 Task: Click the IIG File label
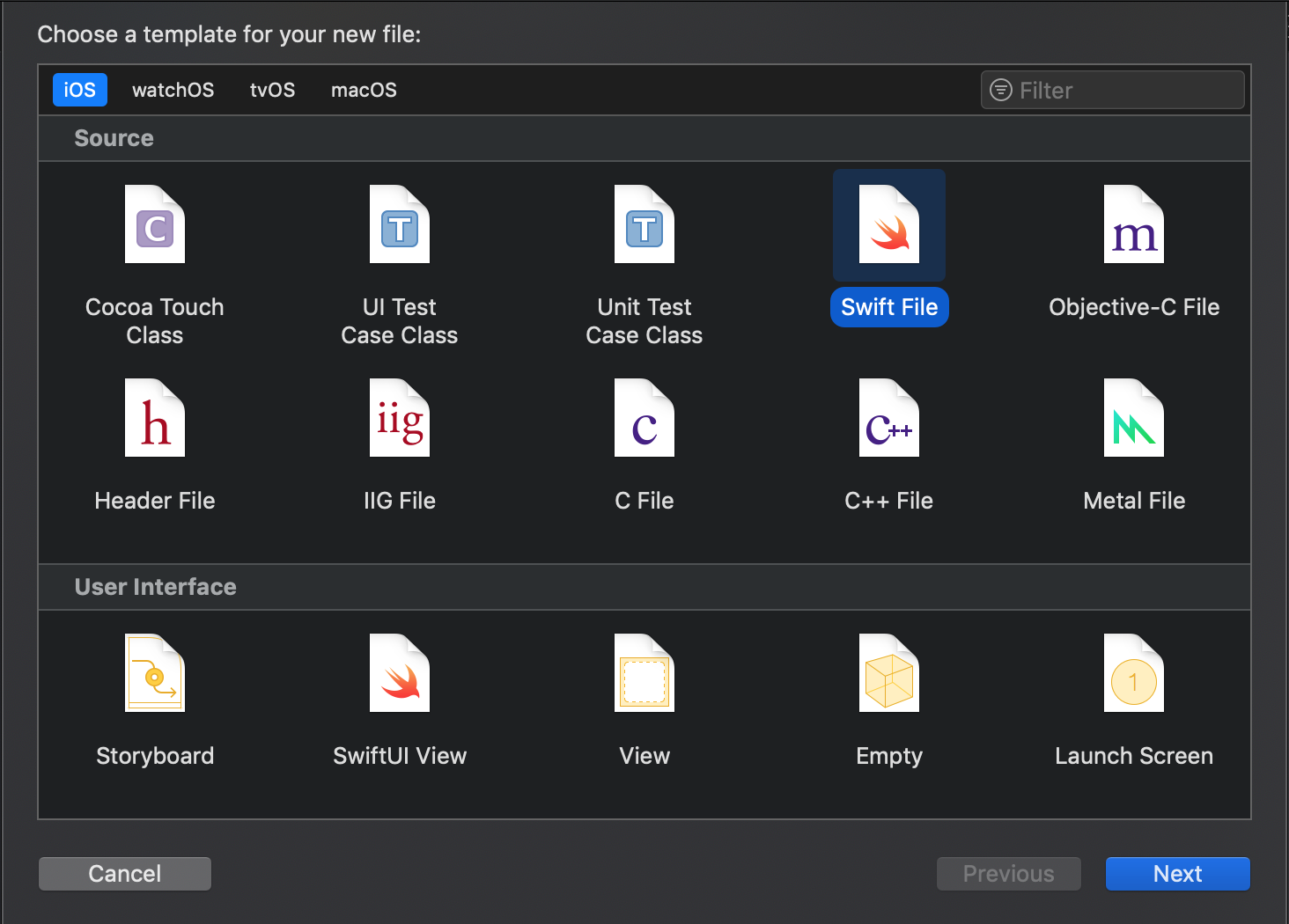coord(400,501)
